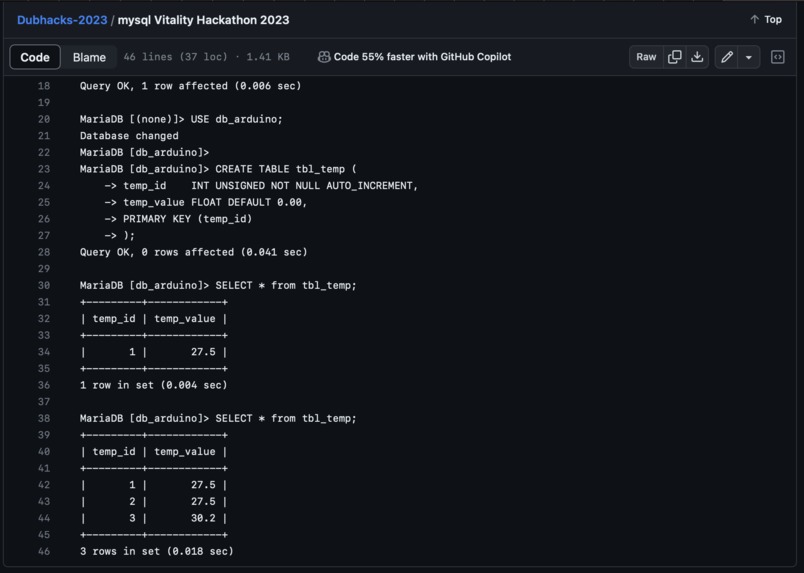The height and width of the screenshot is (573, 804).
Task: Switch to the Blame tab
Action: pyautogui.click(x=89, y=57)
